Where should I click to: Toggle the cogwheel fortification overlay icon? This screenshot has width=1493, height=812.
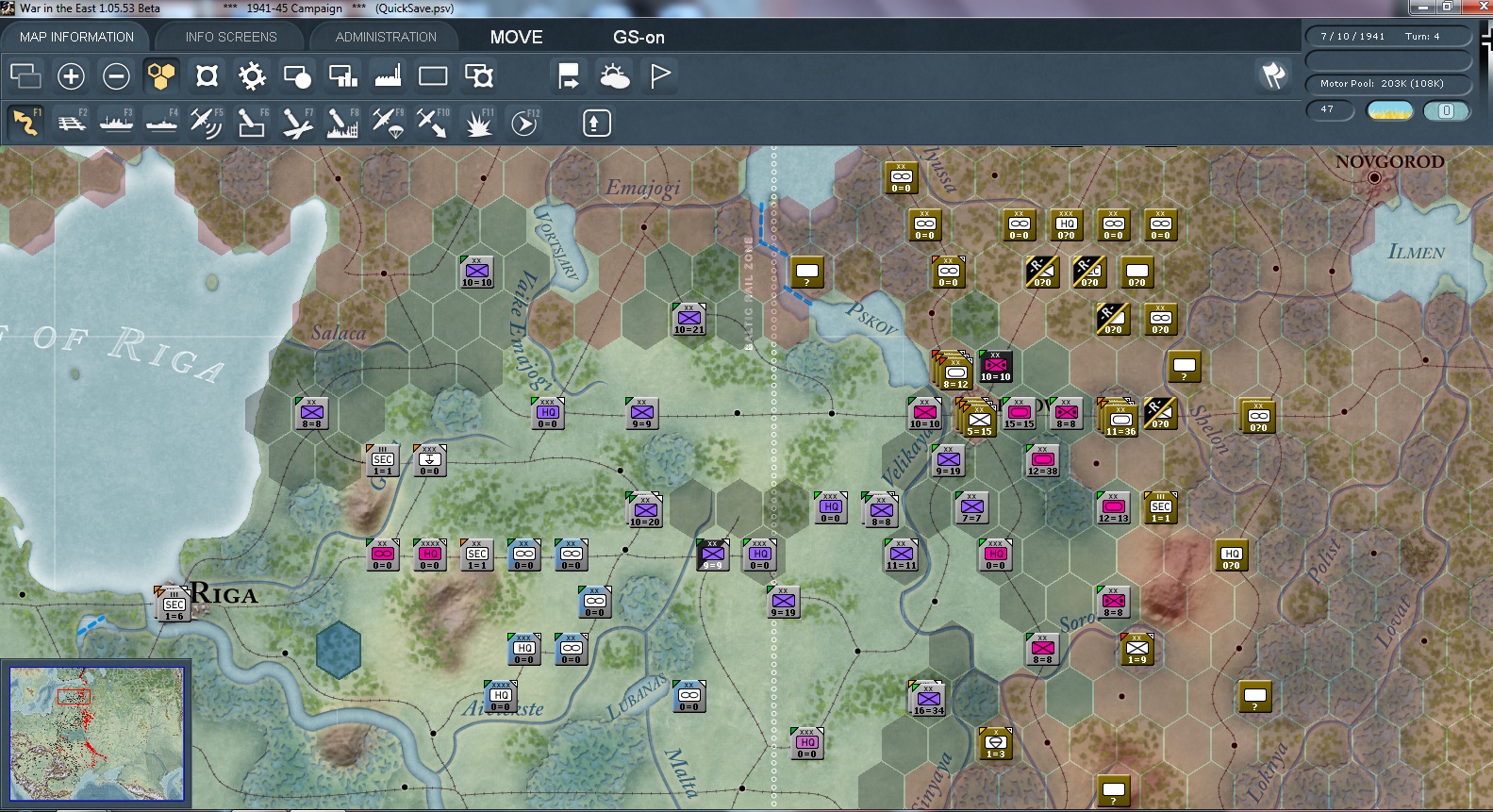[252, 75]
